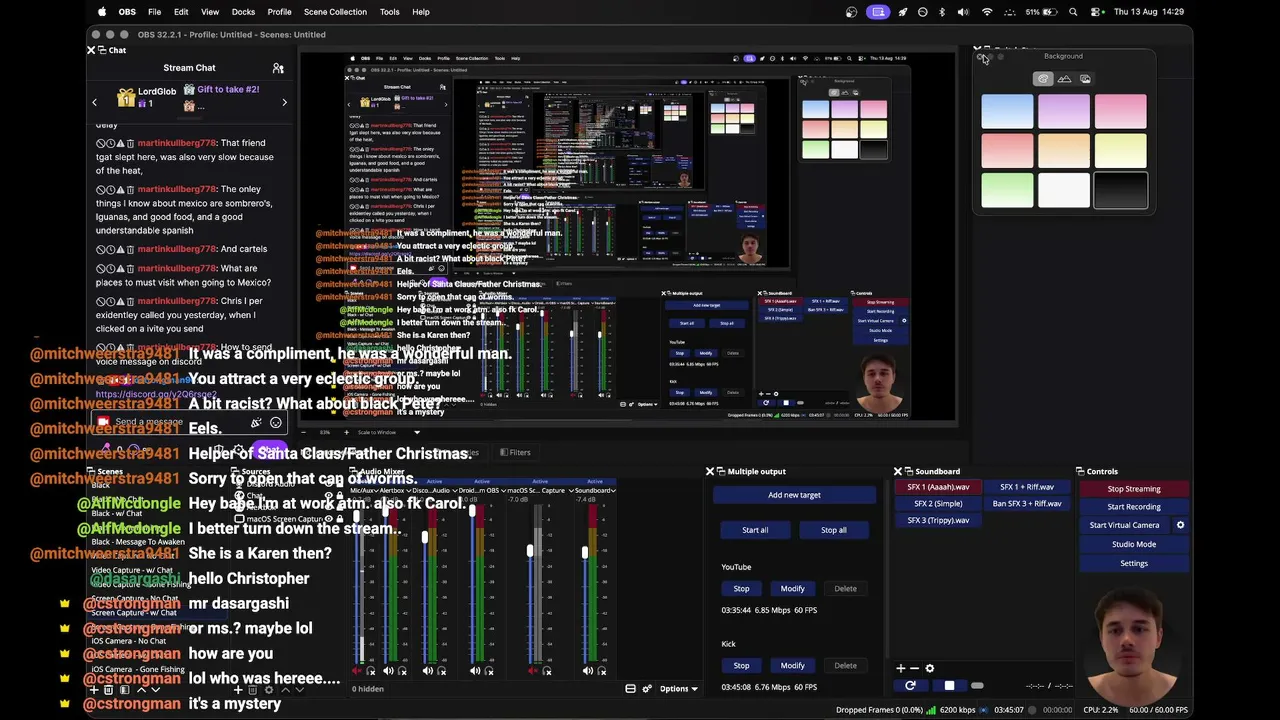The image size is (1280, 720).
Task: Open the audio mixer advanced properties gear
Action: pyautogui.click(x=647, y=689)
